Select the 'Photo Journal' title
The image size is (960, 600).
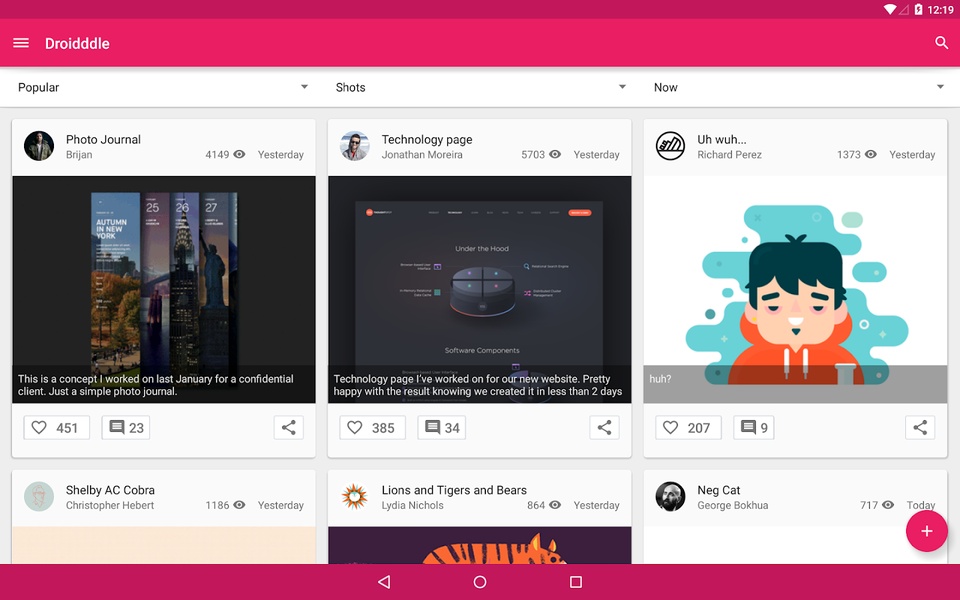[103, 140]
